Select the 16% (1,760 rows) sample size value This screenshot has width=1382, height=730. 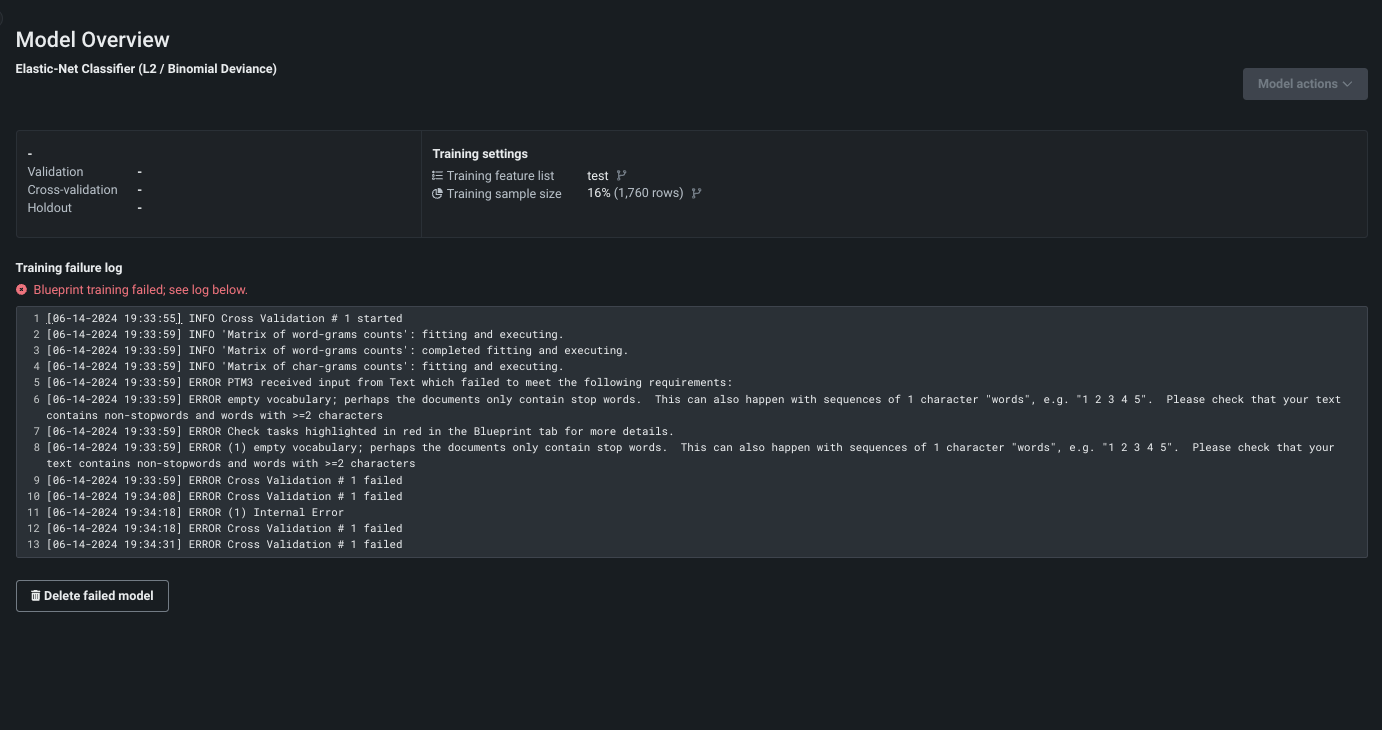point(635,194)
